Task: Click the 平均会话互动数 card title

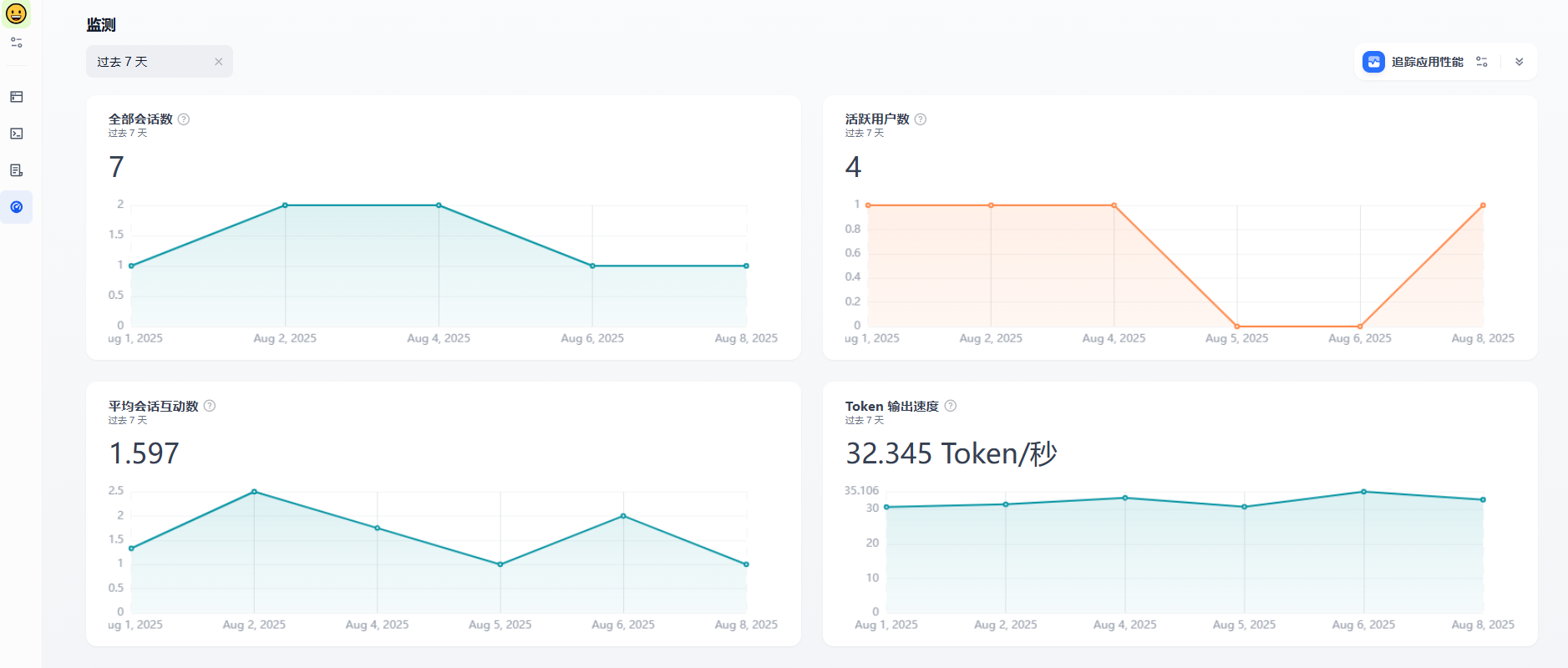Action: [x=154, y=406]
